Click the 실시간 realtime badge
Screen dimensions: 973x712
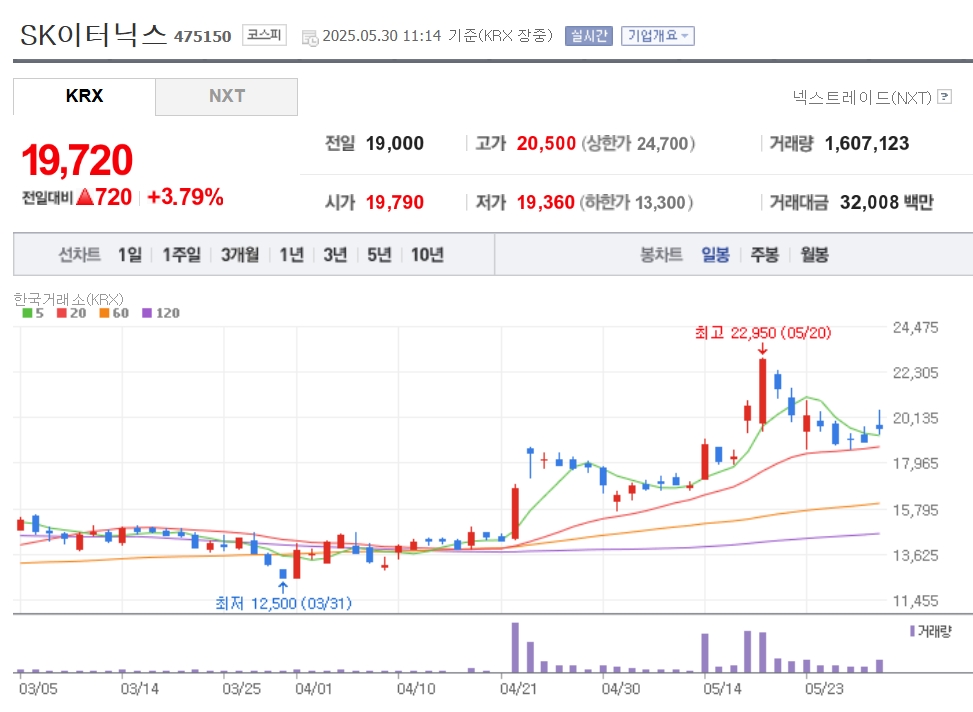588,36
